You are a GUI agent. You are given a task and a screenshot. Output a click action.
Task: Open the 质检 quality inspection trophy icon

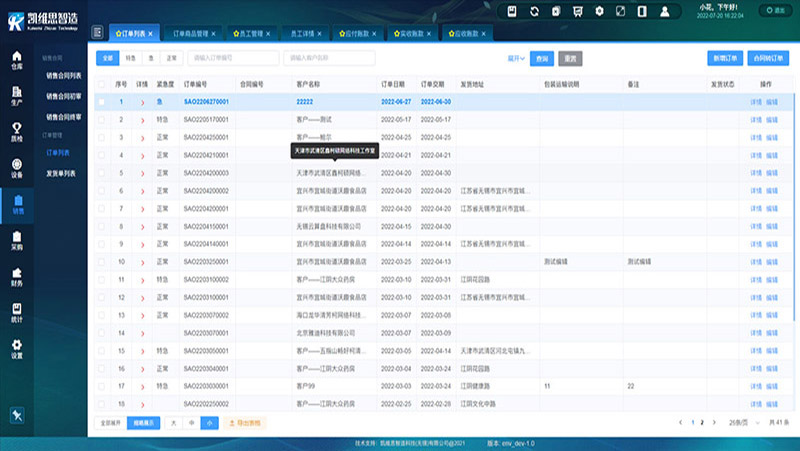(x=17, y=132)
